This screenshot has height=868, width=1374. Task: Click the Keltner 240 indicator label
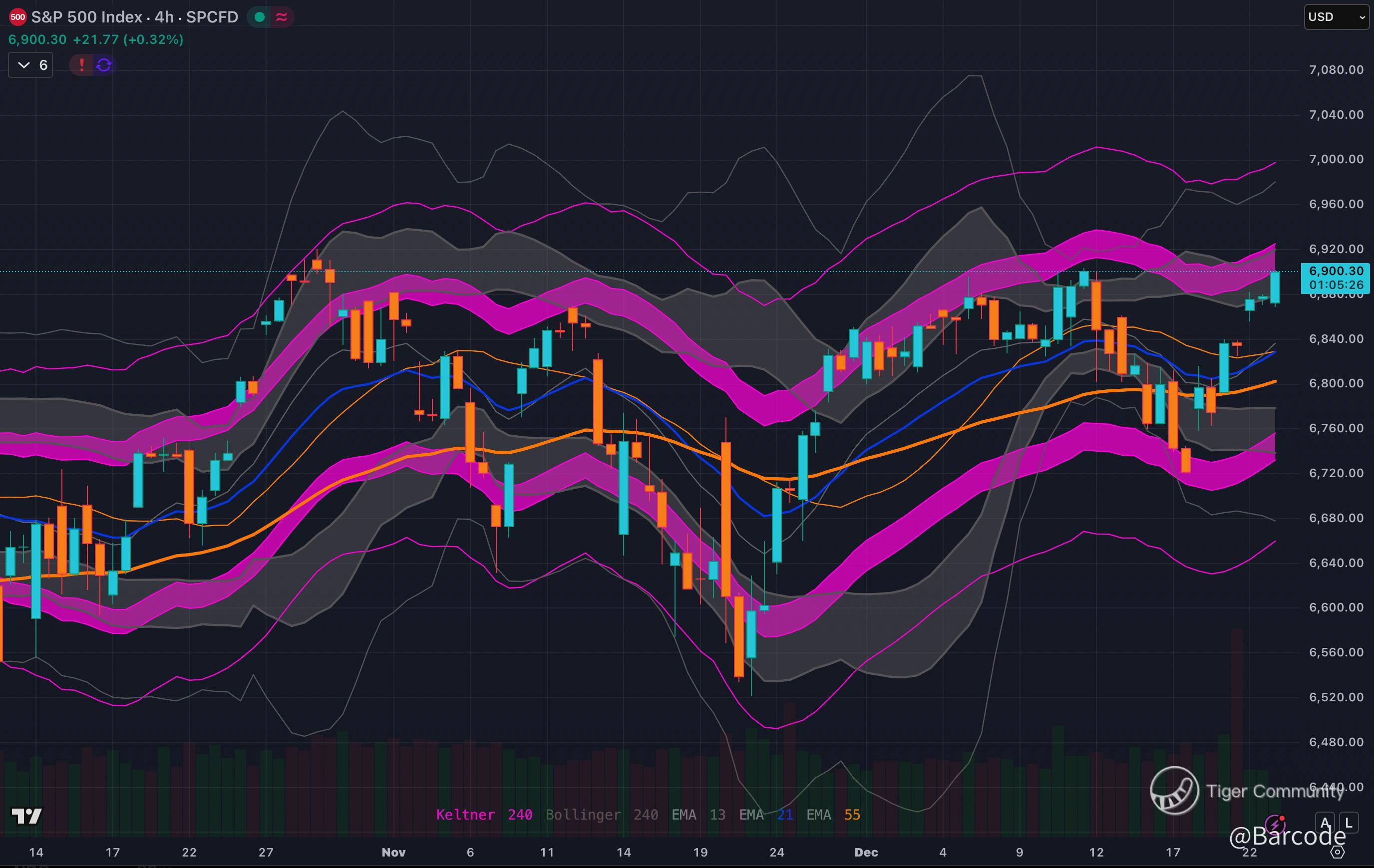click(x=484, y=815)
